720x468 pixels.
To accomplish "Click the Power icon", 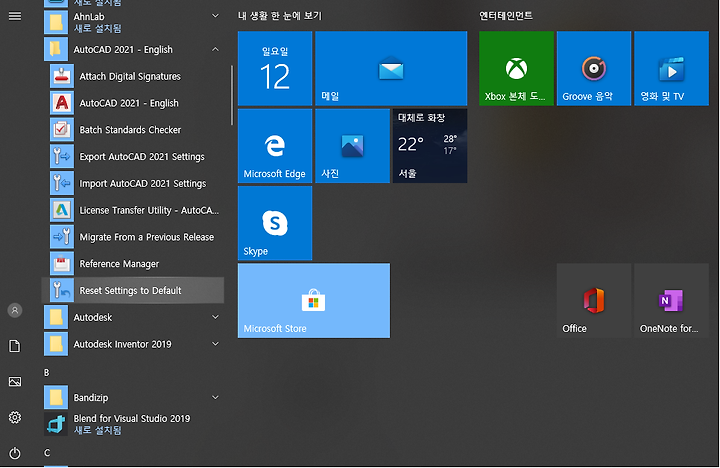I will 15,453.
